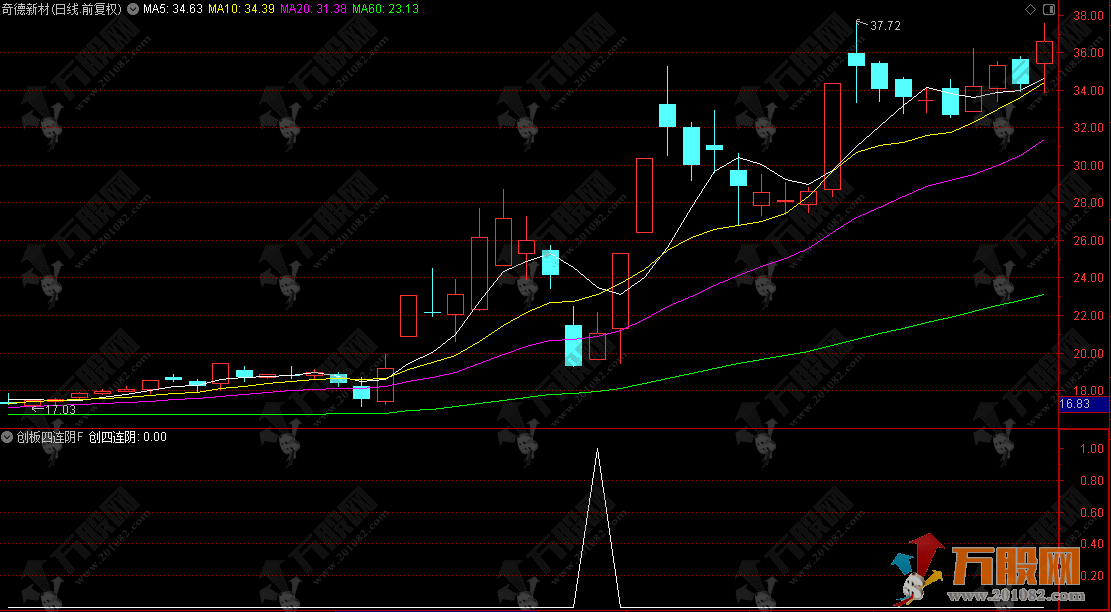Click the 38.00 label on price axis
Screen dimensions: 1111x612
coord(1088,16)
